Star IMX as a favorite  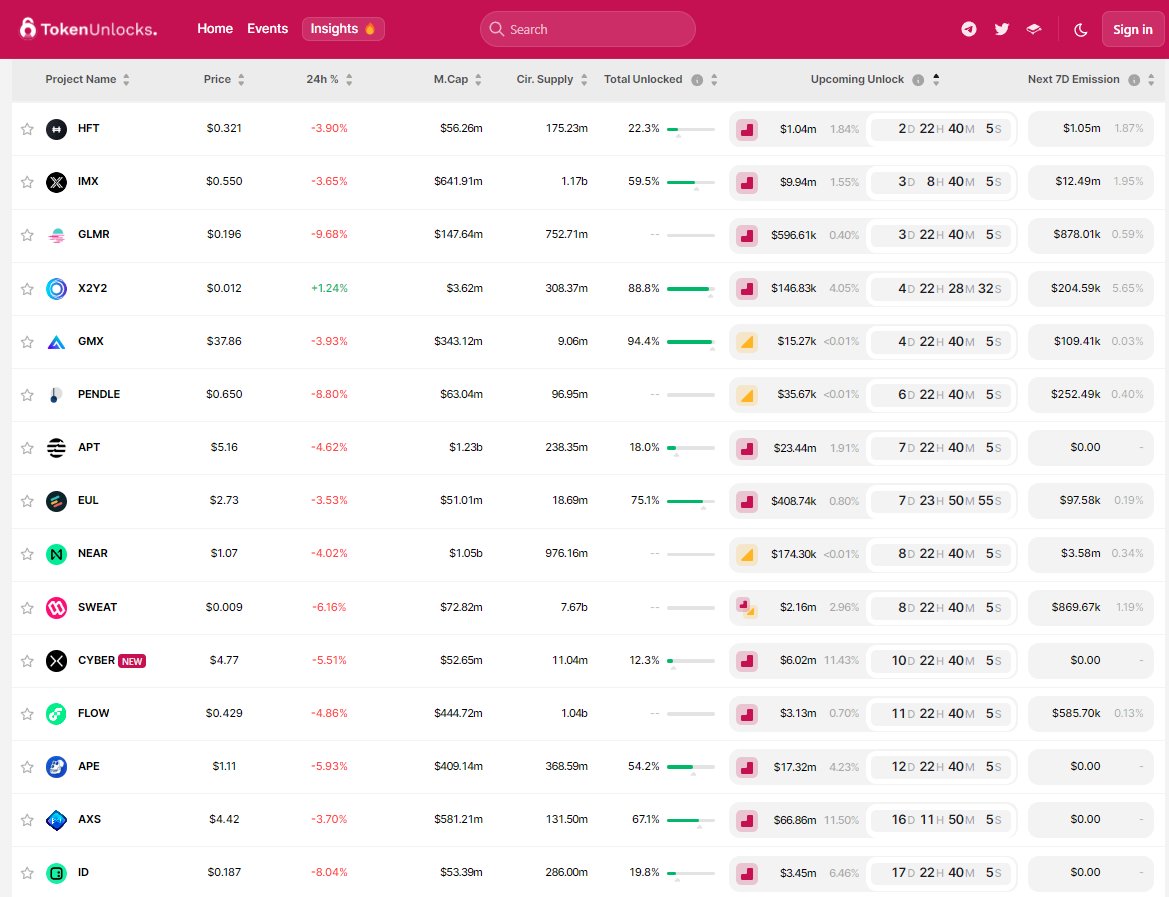coord(28,182)
